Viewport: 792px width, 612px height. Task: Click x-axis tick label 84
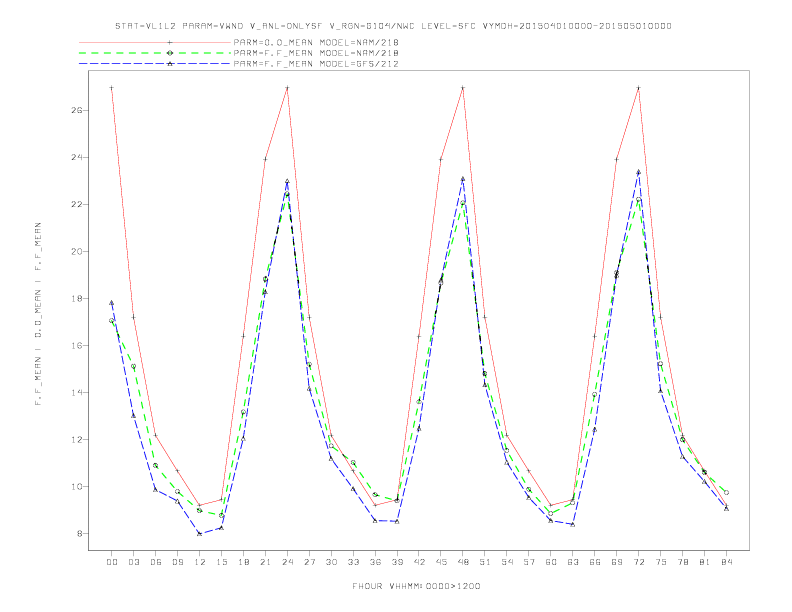726,562
